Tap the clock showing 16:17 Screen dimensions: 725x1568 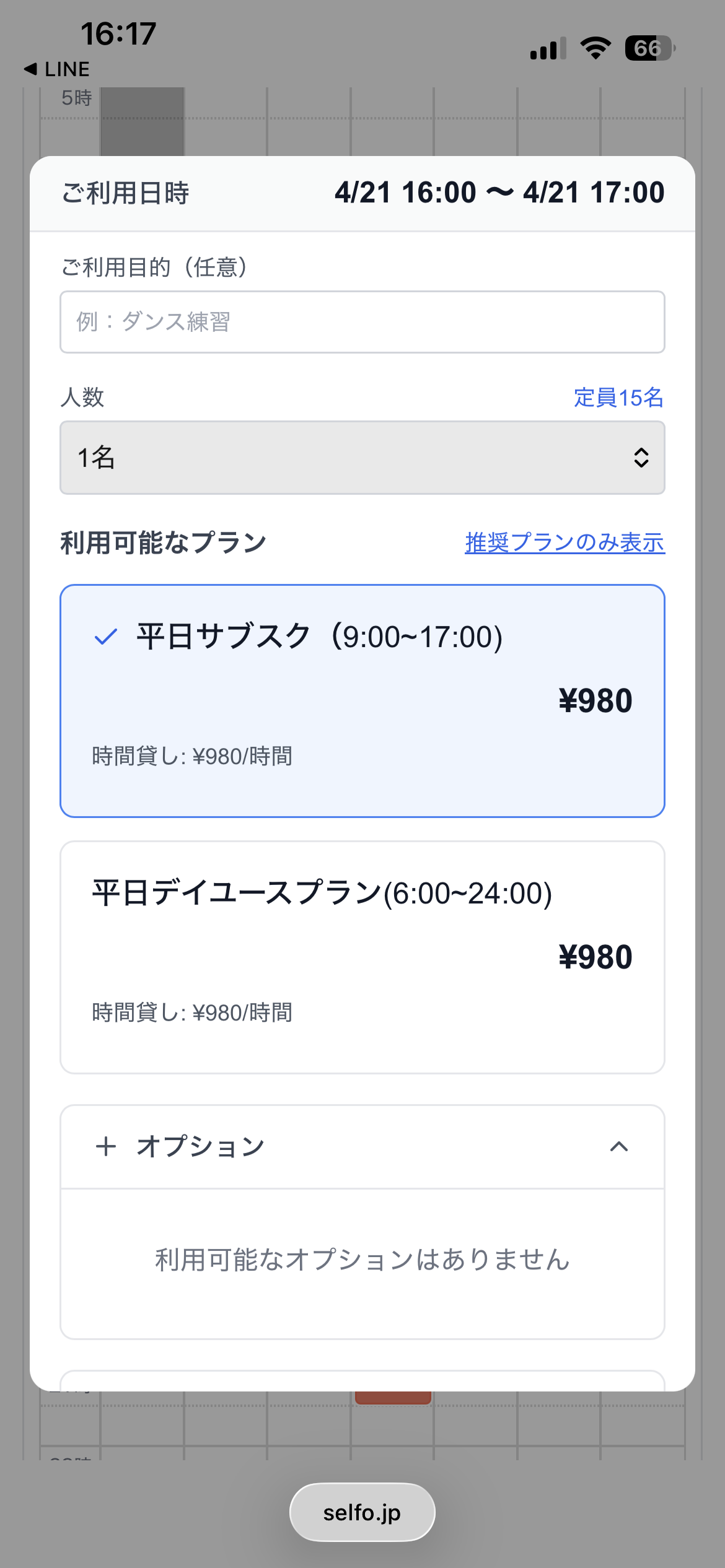click(118, 33)
